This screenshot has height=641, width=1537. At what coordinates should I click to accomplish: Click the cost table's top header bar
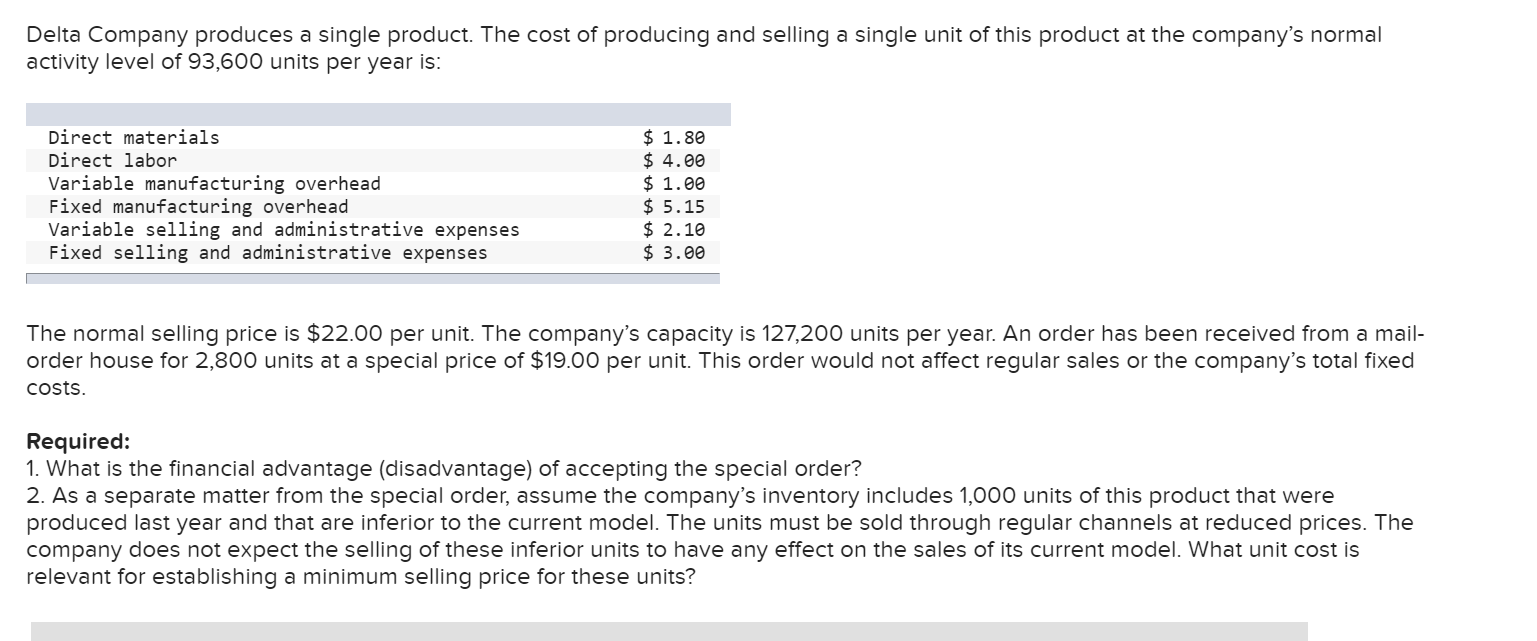(x=378, y=114)
